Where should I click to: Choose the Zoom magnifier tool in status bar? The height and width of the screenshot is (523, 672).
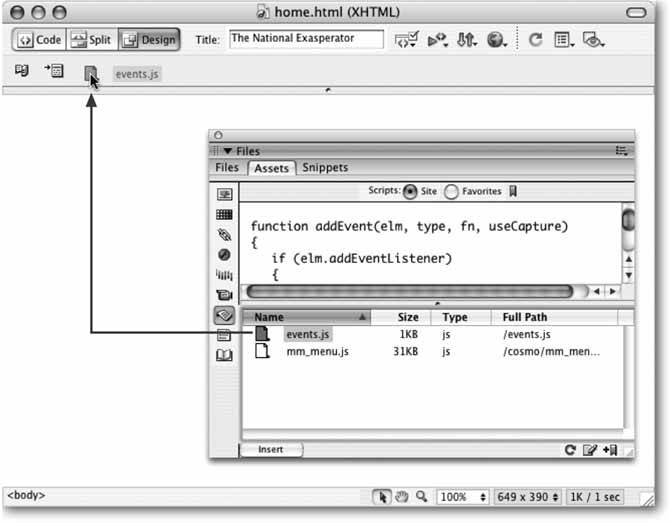tap(421, 497)
